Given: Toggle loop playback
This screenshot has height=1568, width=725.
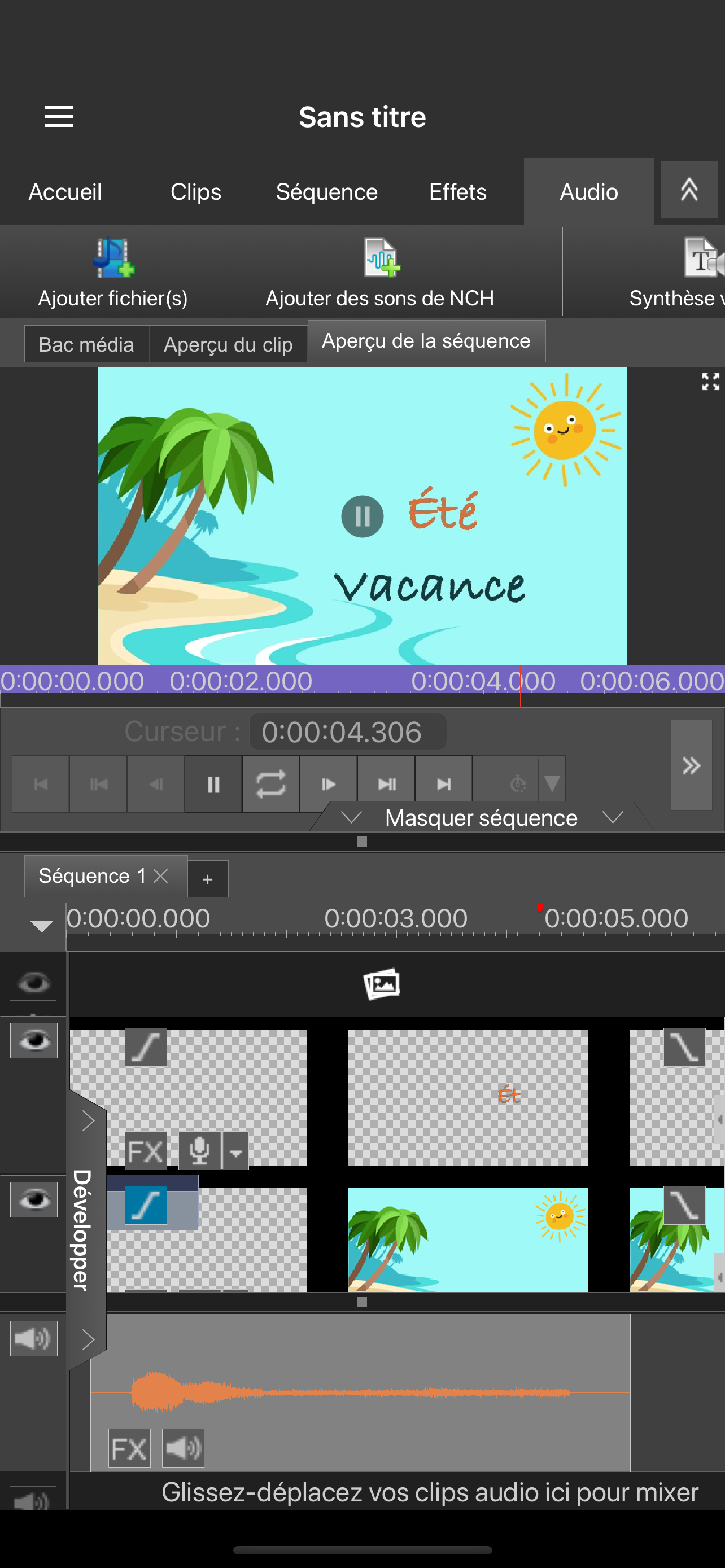Looking at the screenshot, I should (271, 784).
